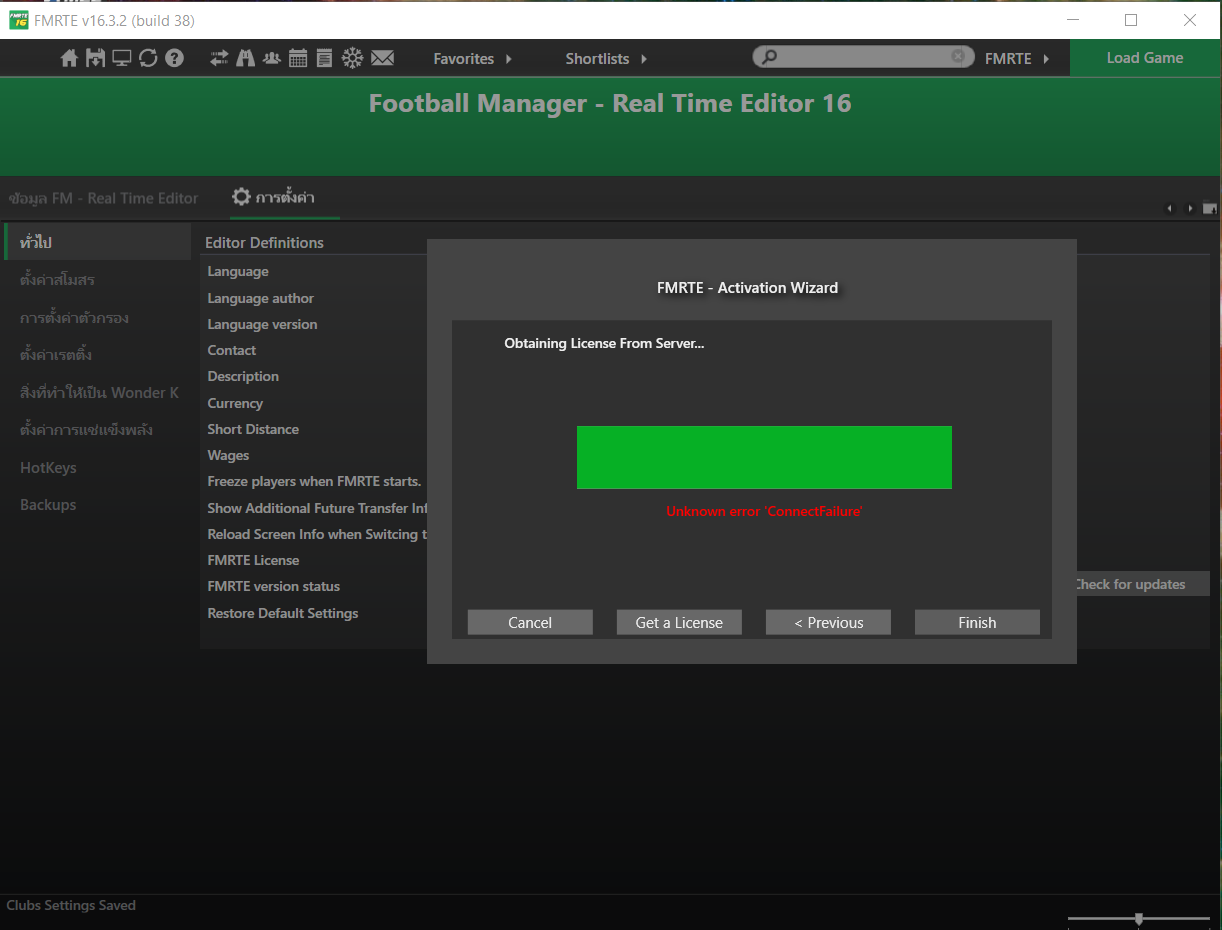This screenshot has width=1222, height=930.
Task: Click the Language setting label
Action: [238, 271]
